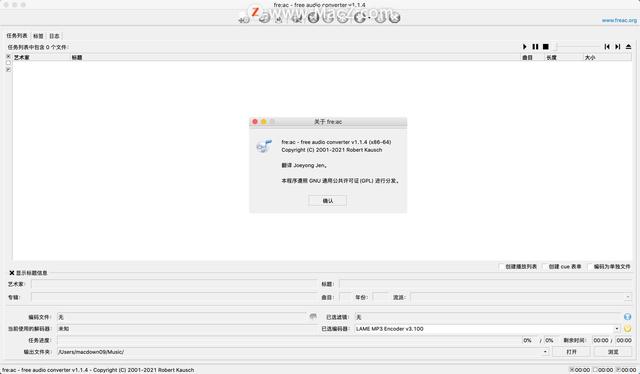
Task: Jump to previous track in joblist player
Action: coord(607,47)
